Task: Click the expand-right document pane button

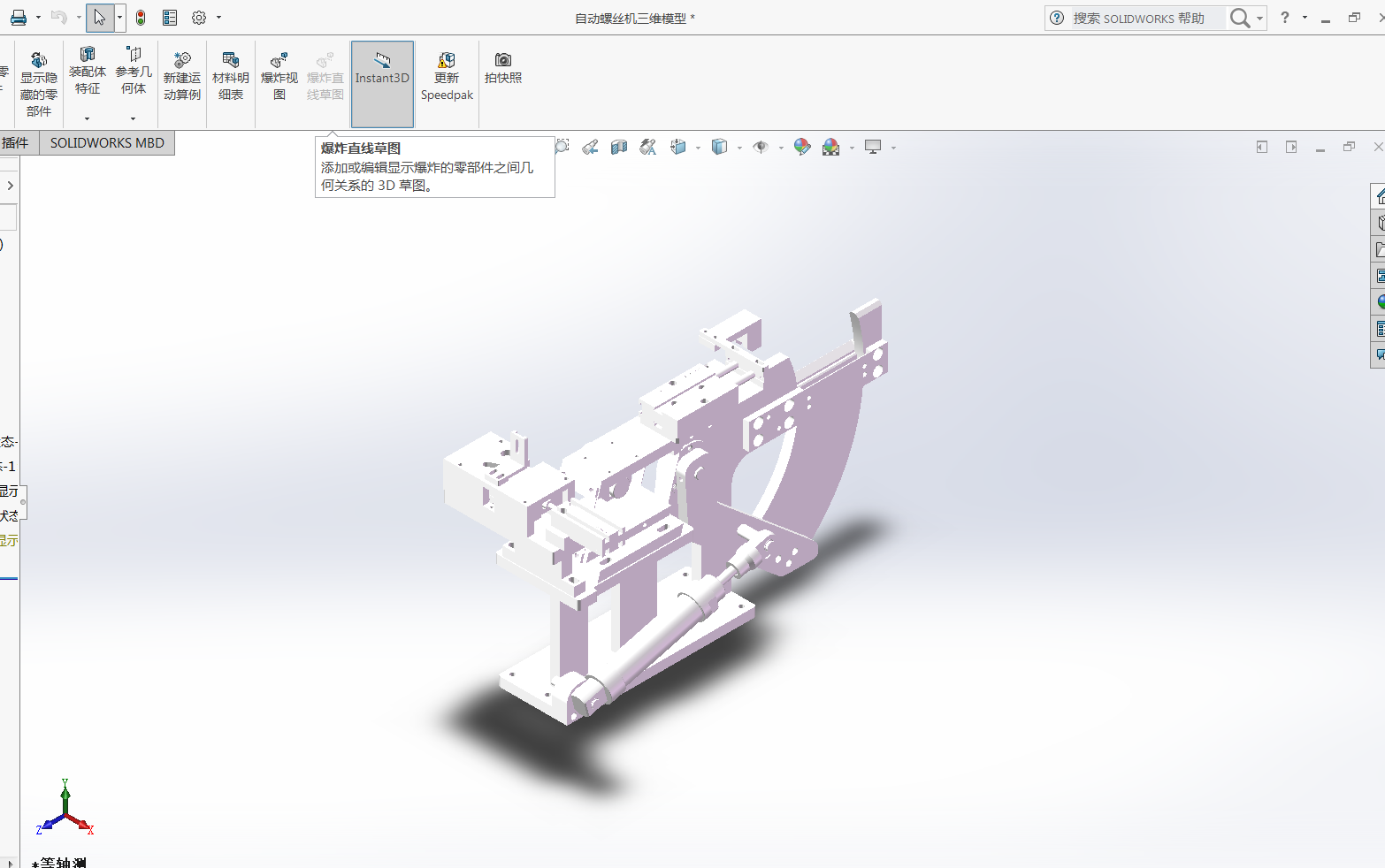Action: (1291, 147)
